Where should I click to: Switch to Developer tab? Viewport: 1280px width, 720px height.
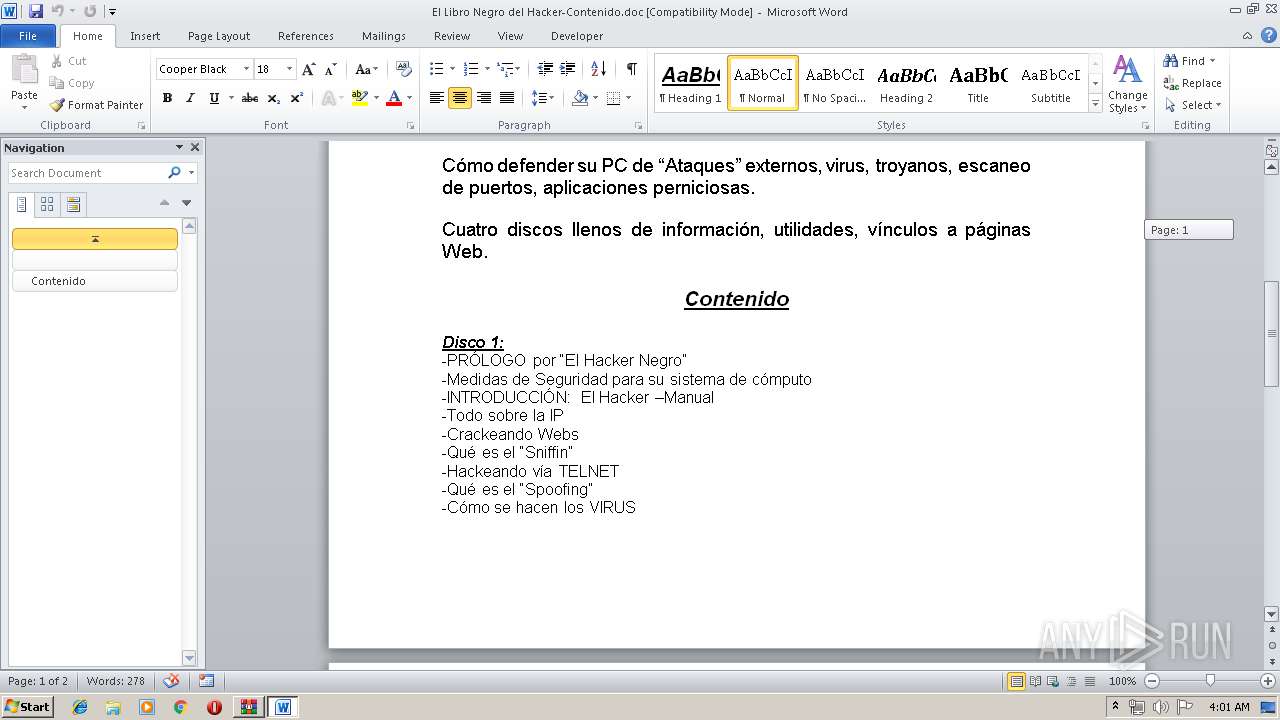click(x=577, y=36)
